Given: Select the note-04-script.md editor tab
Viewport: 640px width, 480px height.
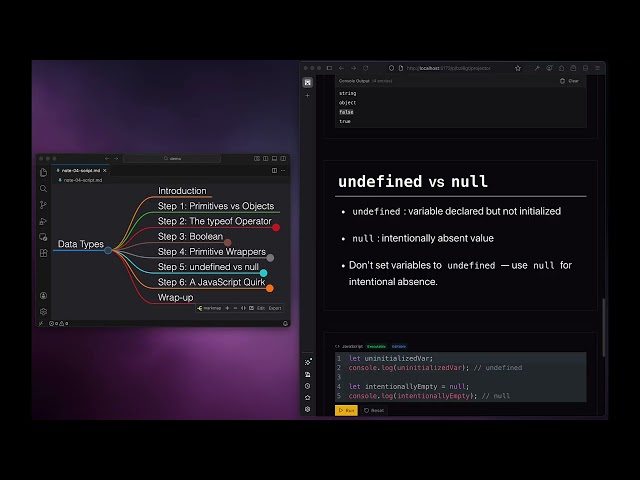Looking at the screenshot, I should point(81,170).
